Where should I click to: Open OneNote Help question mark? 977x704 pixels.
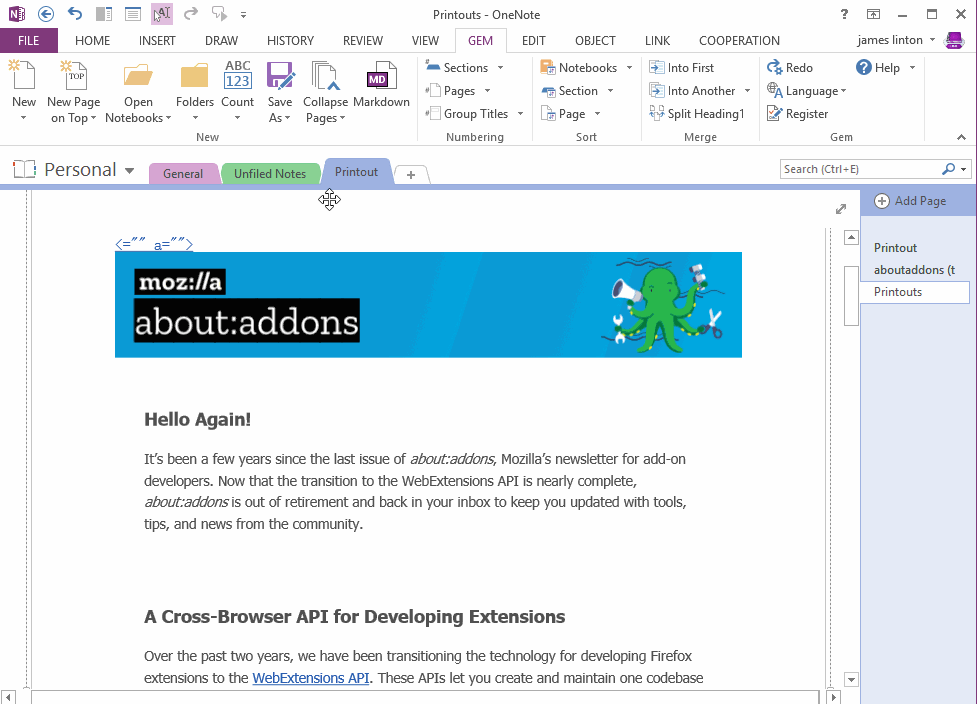(844, 14)
